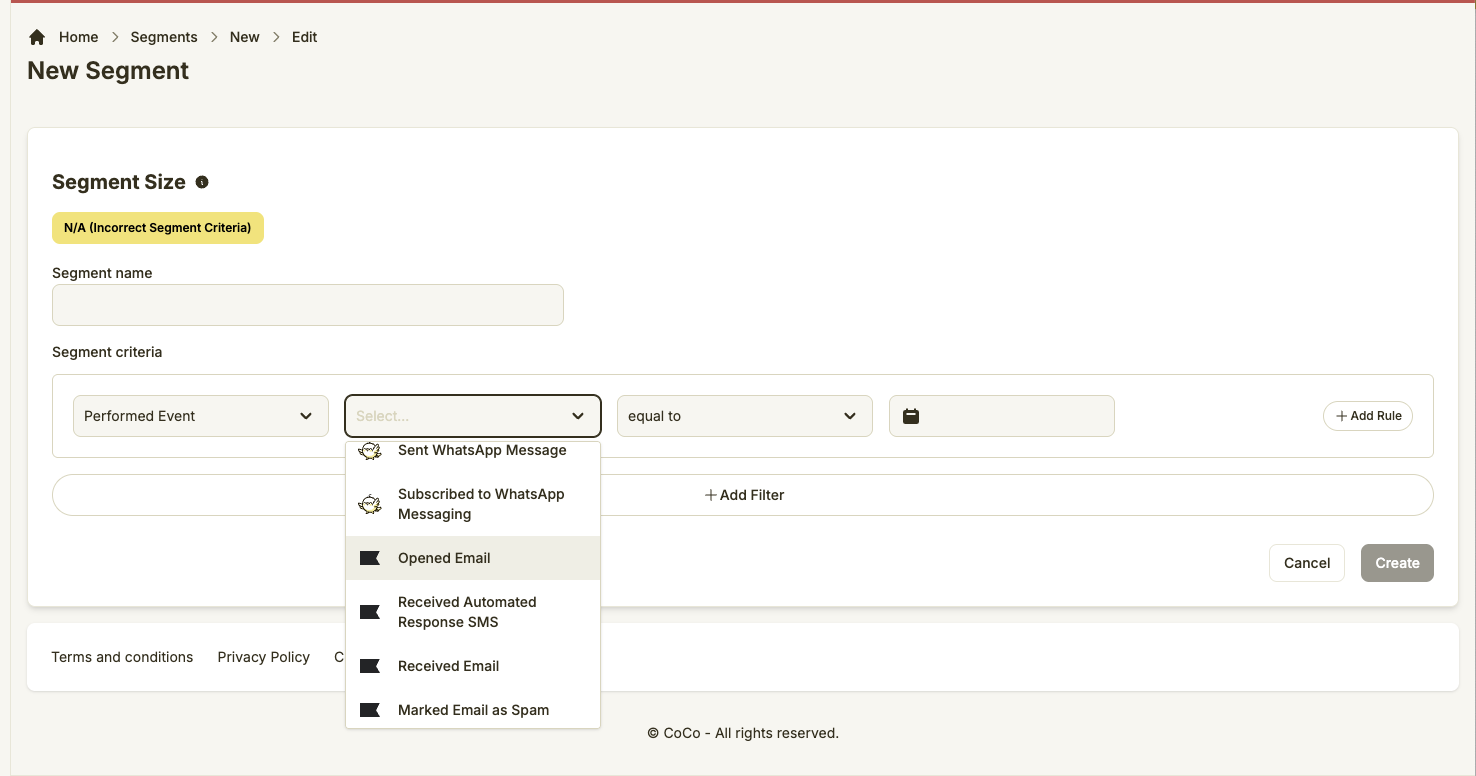Click the flag icon beside Received Email
This screenshot has width=1476, height=776.
pyautogui.click(x=370, y=666)
